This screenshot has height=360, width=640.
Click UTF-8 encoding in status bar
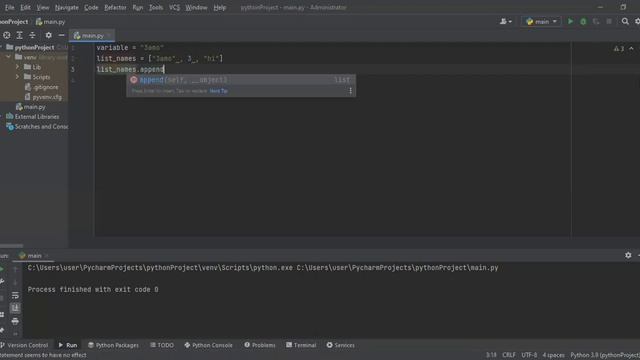coord(529,355)
